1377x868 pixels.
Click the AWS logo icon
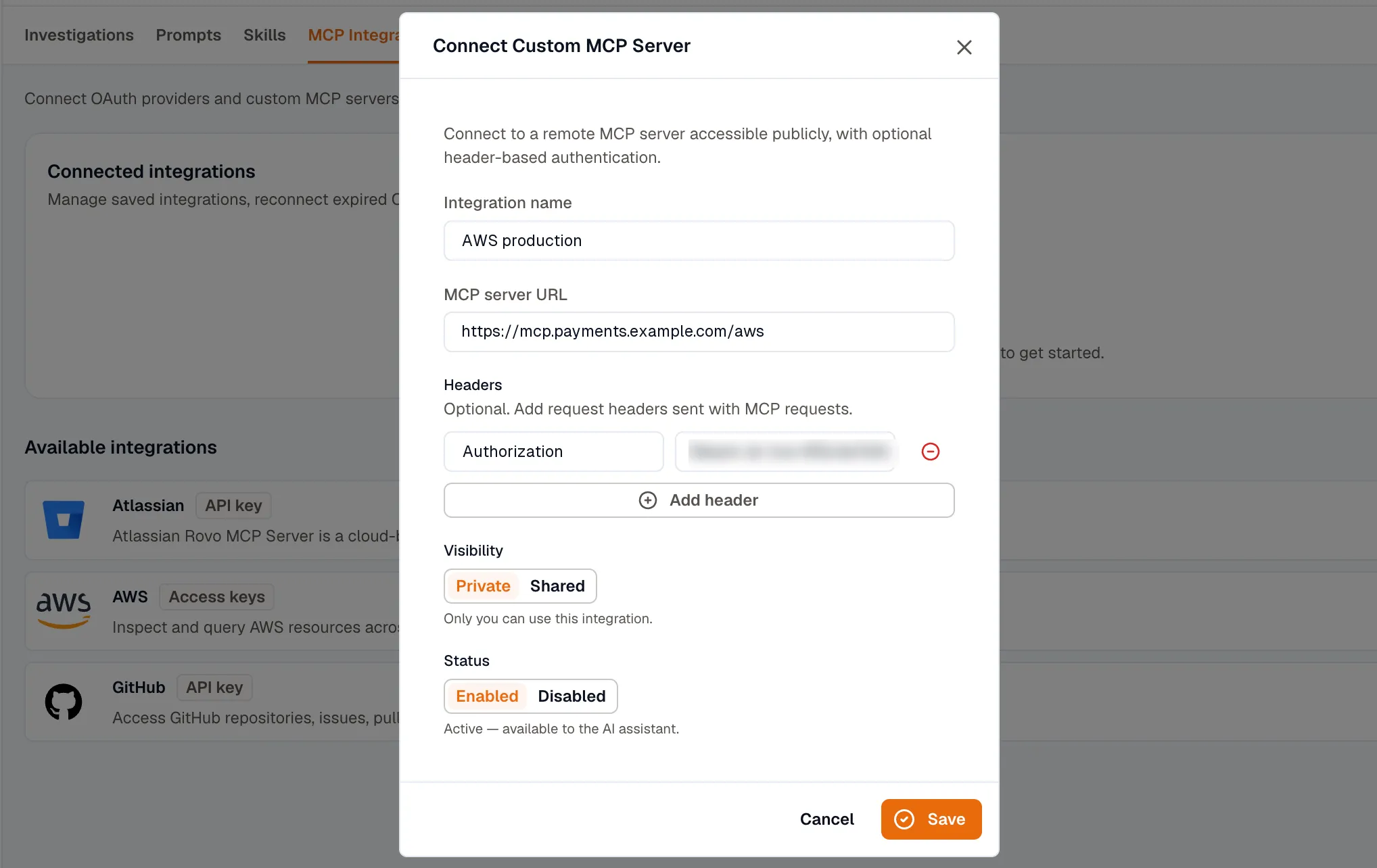(64, 610)
